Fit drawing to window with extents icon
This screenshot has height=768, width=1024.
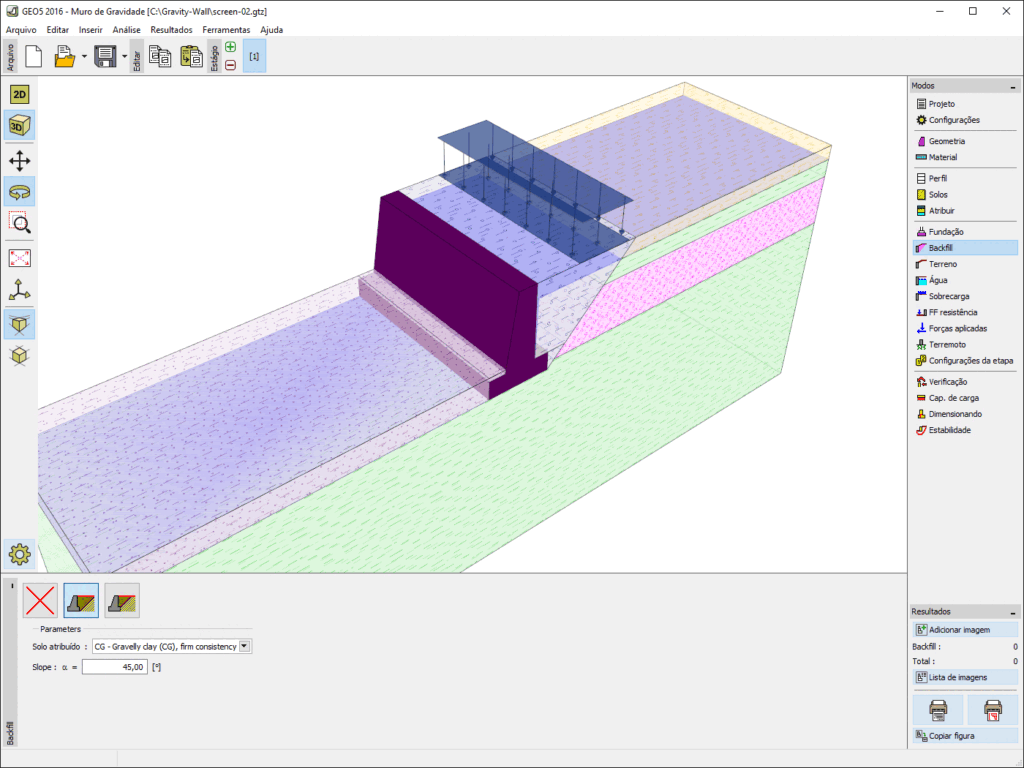tap(20, 258)
